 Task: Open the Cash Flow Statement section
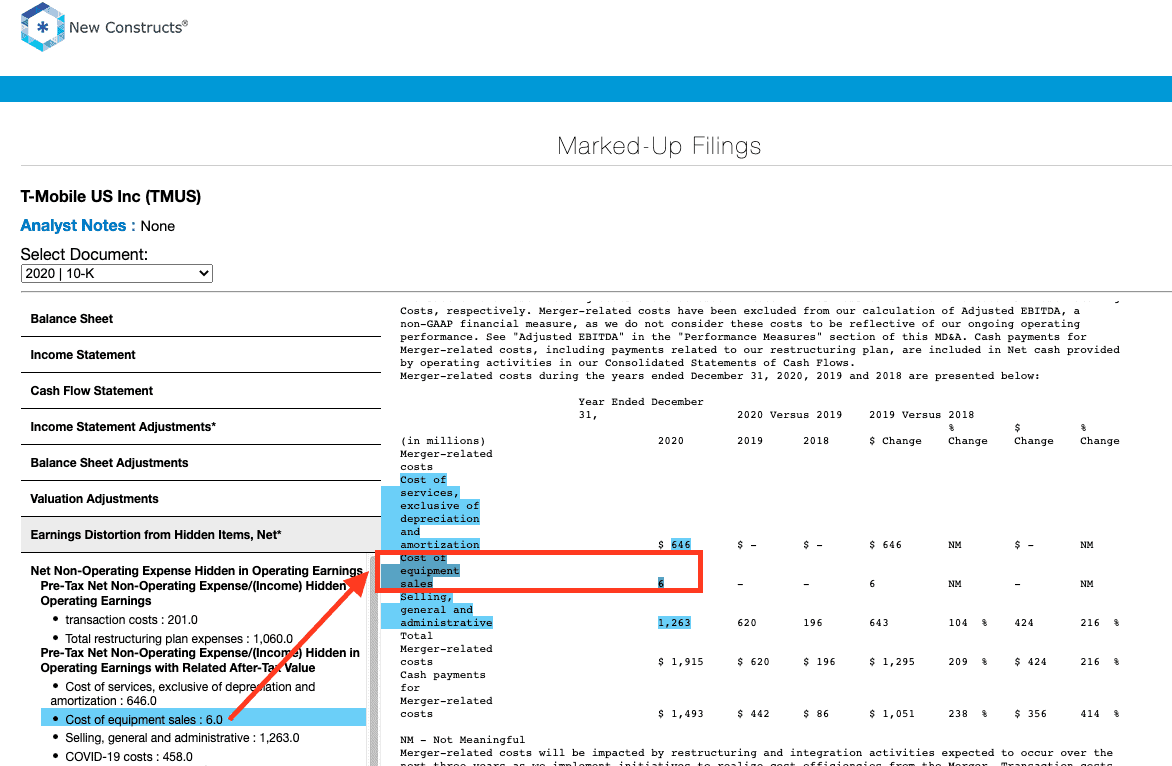click(200, 391)
